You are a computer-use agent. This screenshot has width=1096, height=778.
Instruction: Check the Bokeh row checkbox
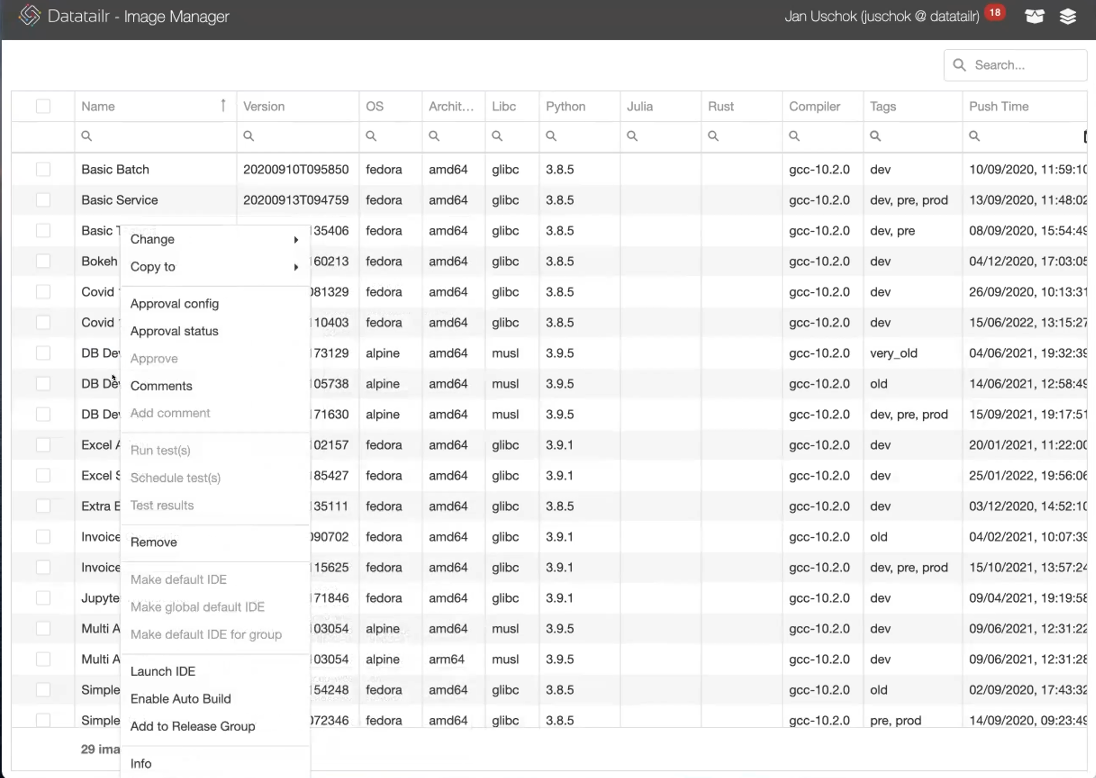pos(43,261)
